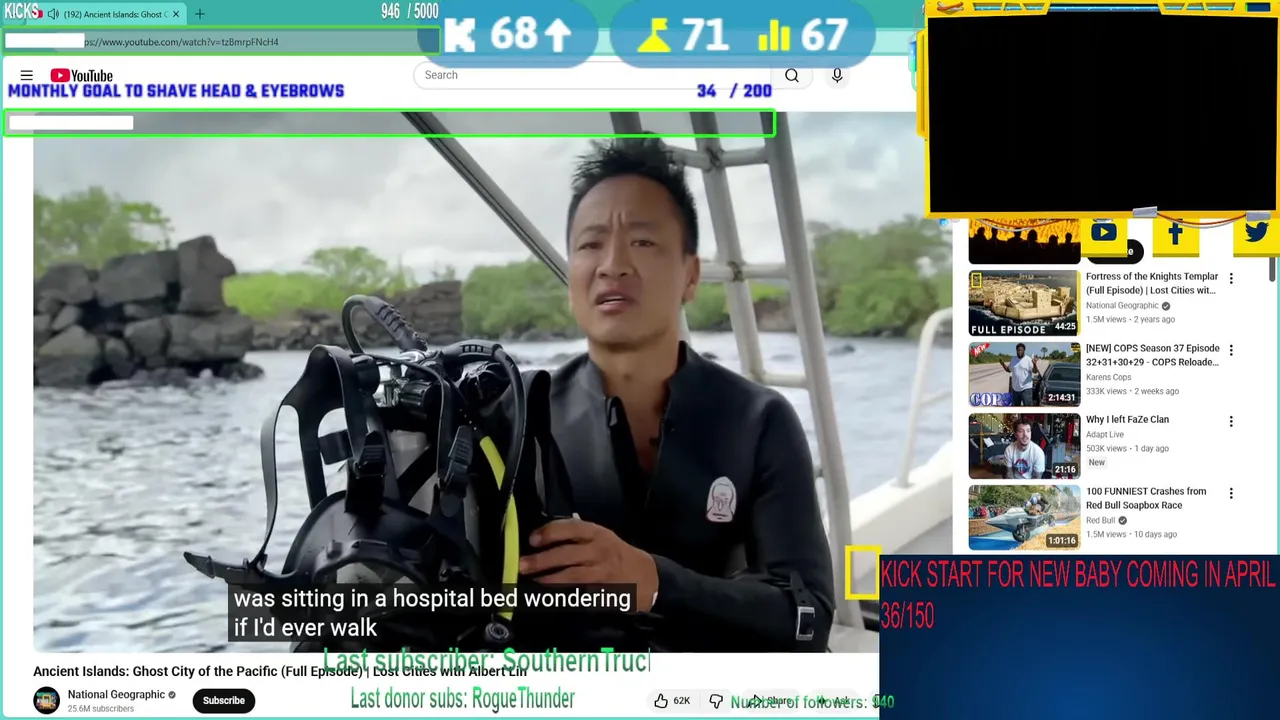This screenshot has width=1280, height=720.
Task: Open Why I left FaZe Clan title
Action: click(1127, 420)
